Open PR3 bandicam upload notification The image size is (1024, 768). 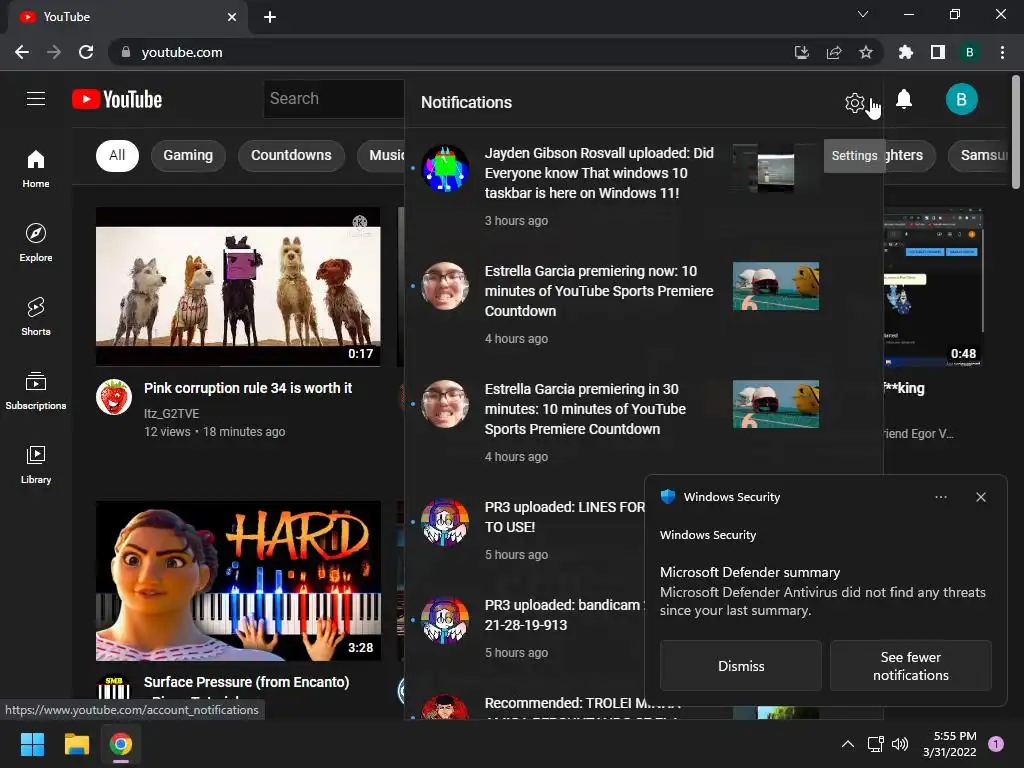point(526,628)
